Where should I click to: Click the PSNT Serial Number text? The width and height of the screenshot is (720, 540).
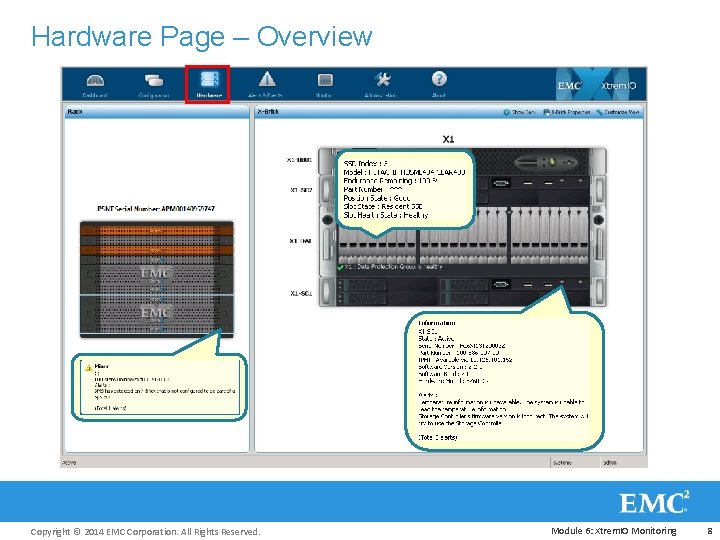[156, 208]
